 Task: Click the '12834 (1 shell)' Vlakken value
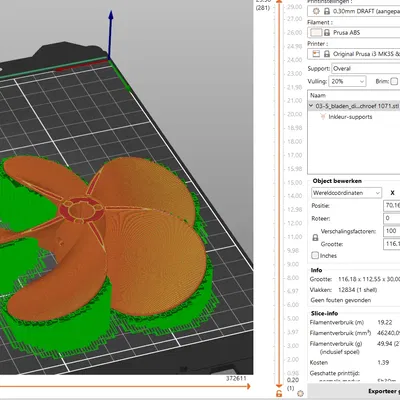pyautogui.click(x=357, y=290)
